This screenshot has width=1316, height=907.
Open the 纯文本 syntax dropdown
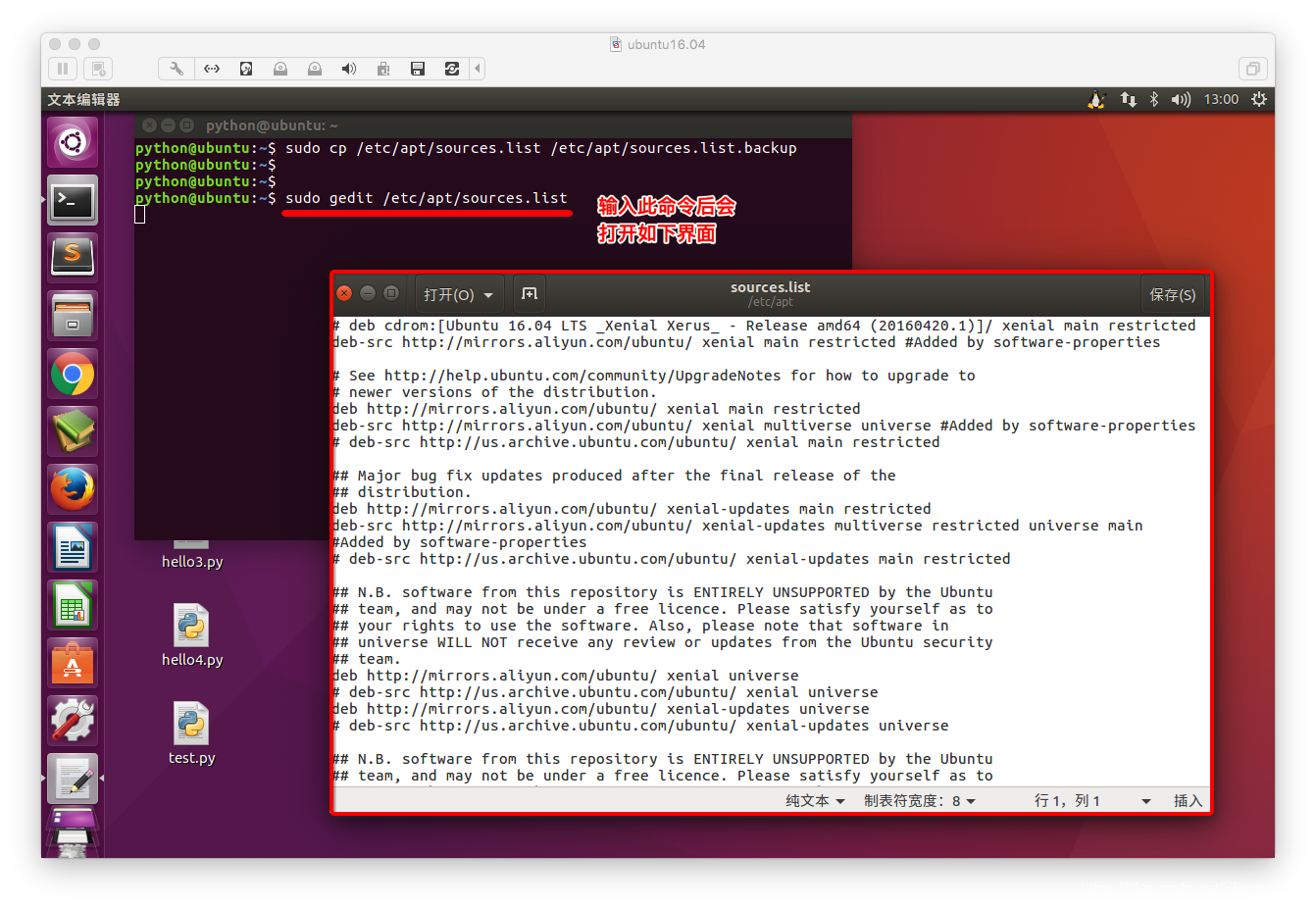click(x=815, y=801)
